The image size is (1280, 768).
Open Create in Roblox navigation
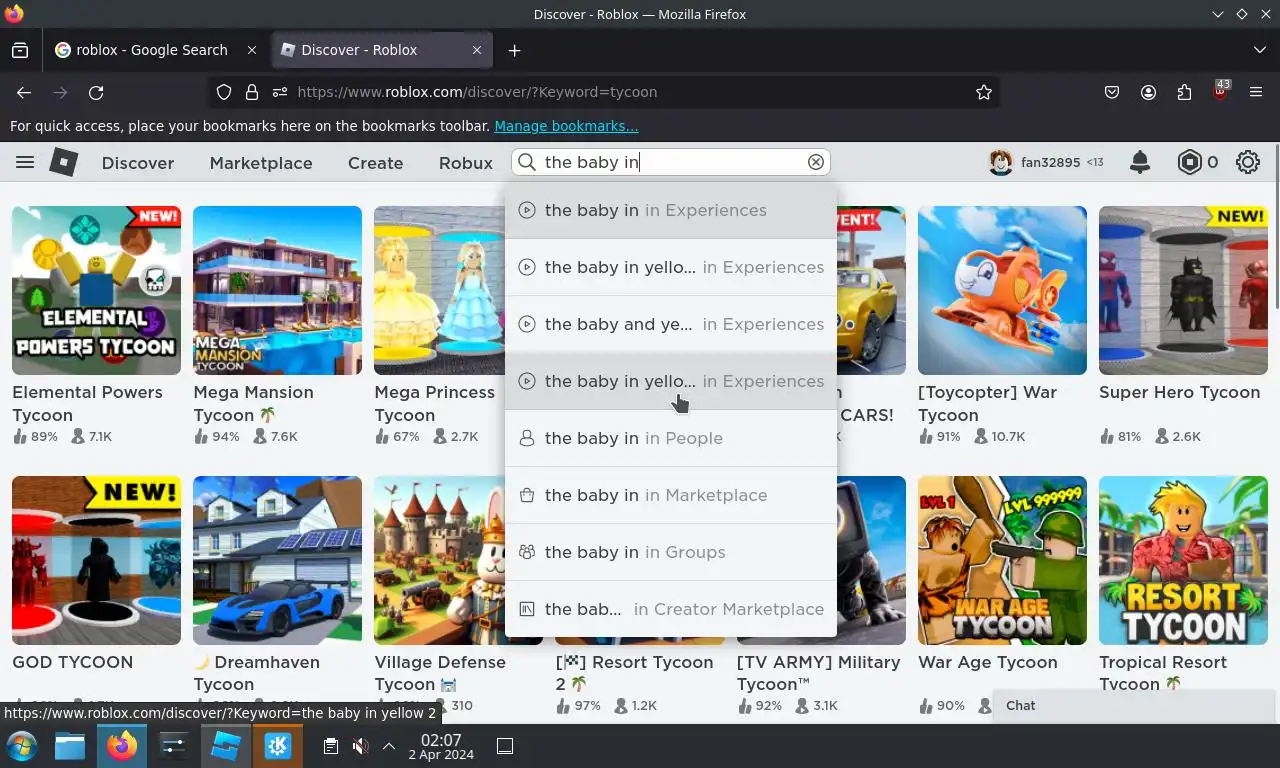[x=375, y=163]
